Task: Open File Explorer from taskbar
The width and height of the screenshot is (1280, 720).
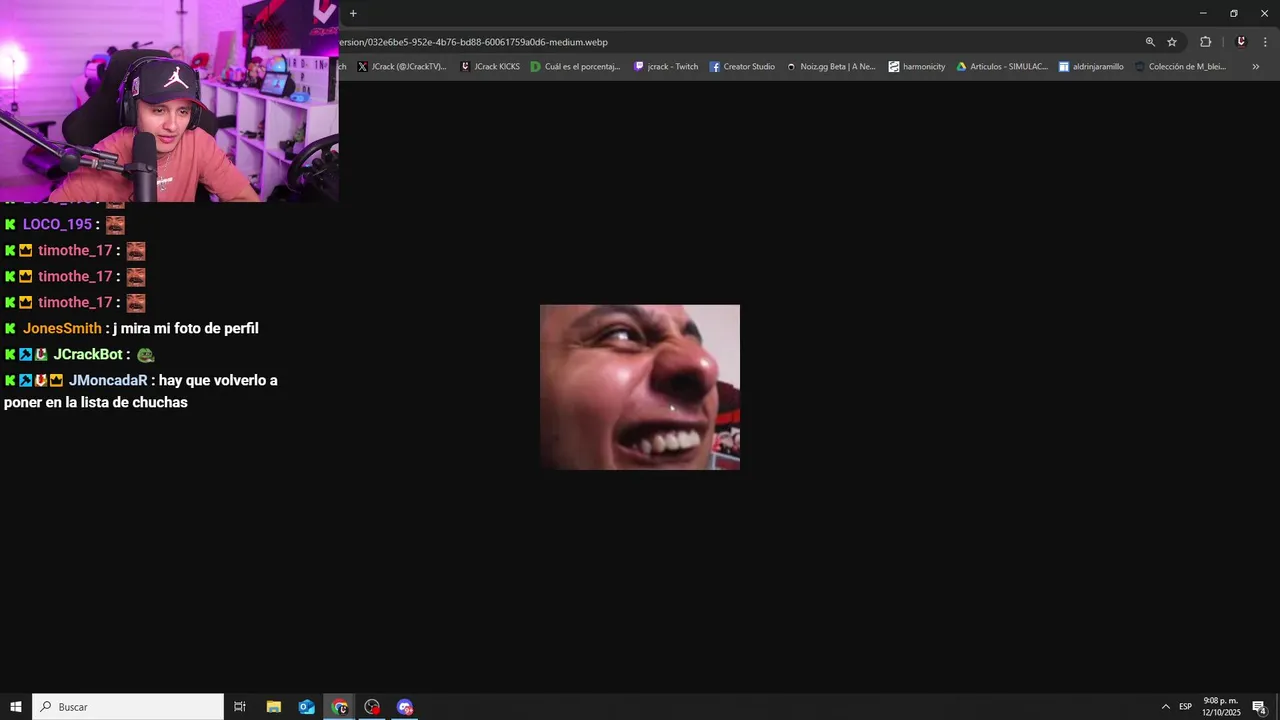Action: [x=273, y=707]
